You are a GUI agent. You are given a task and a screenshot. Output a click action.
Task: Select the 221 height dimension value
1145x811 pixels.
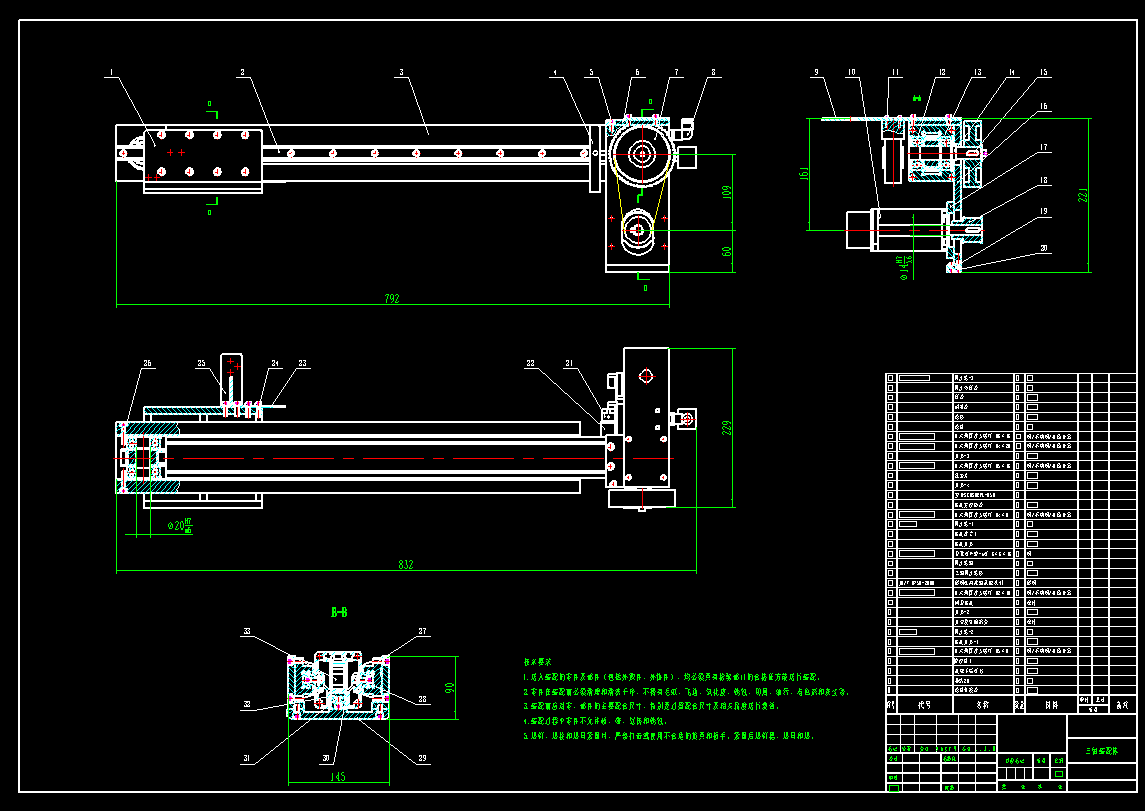(1083, 196)
